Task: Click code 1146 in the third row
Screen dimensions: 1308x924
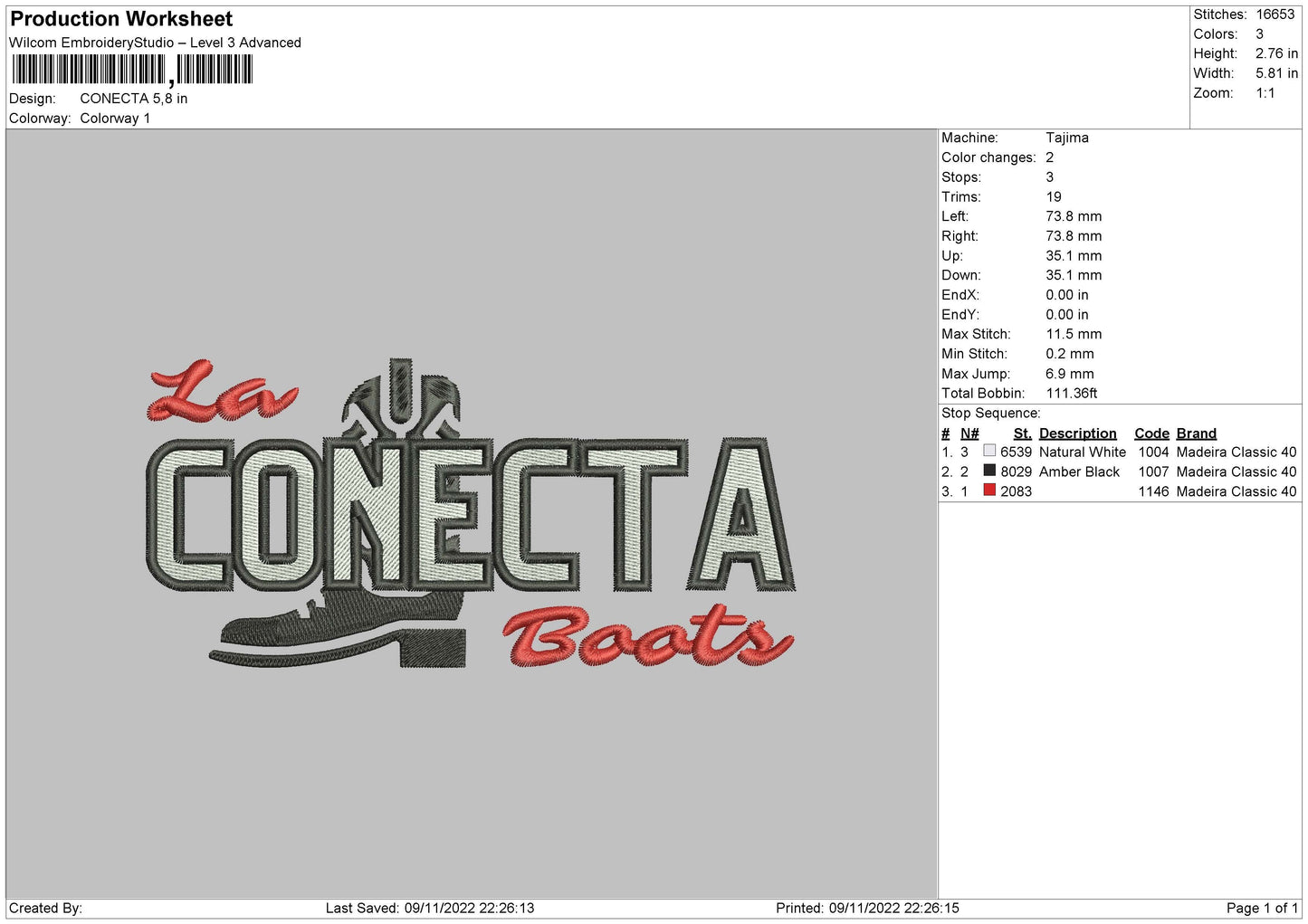Action: click(1153, 491)
